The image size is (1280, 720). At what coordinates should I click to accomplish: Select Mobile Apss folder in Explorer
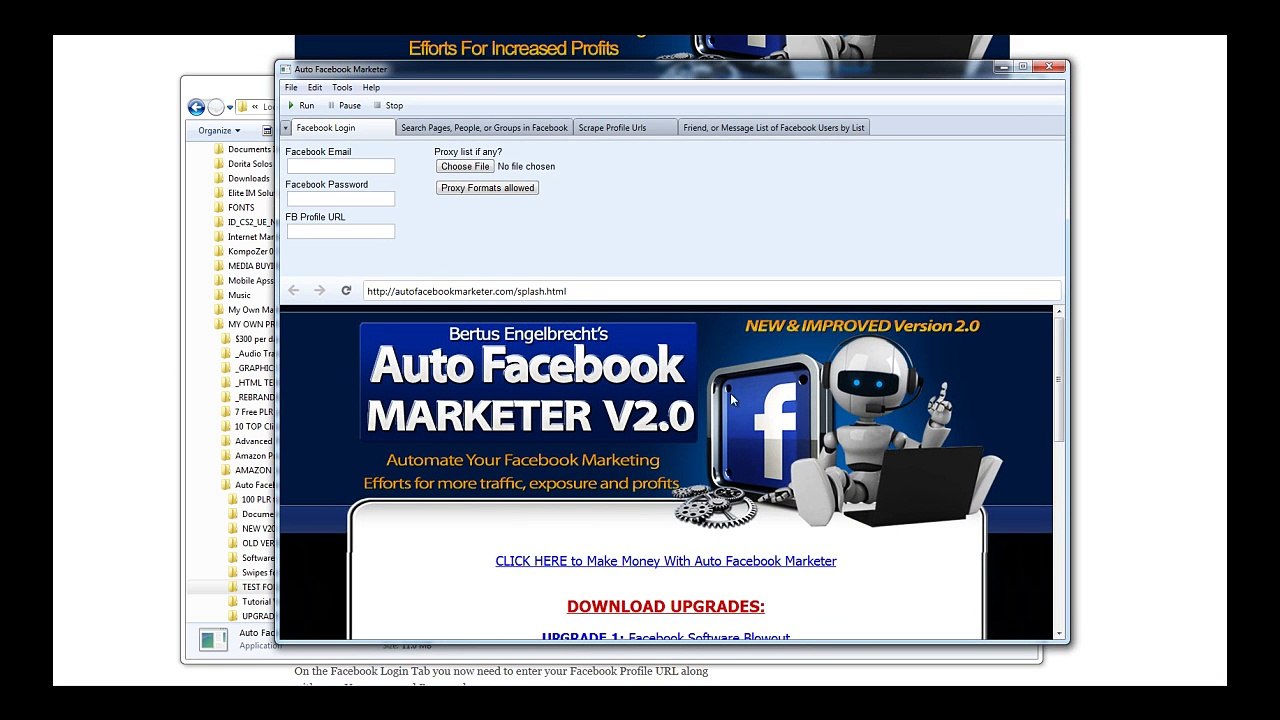point(243,281)
